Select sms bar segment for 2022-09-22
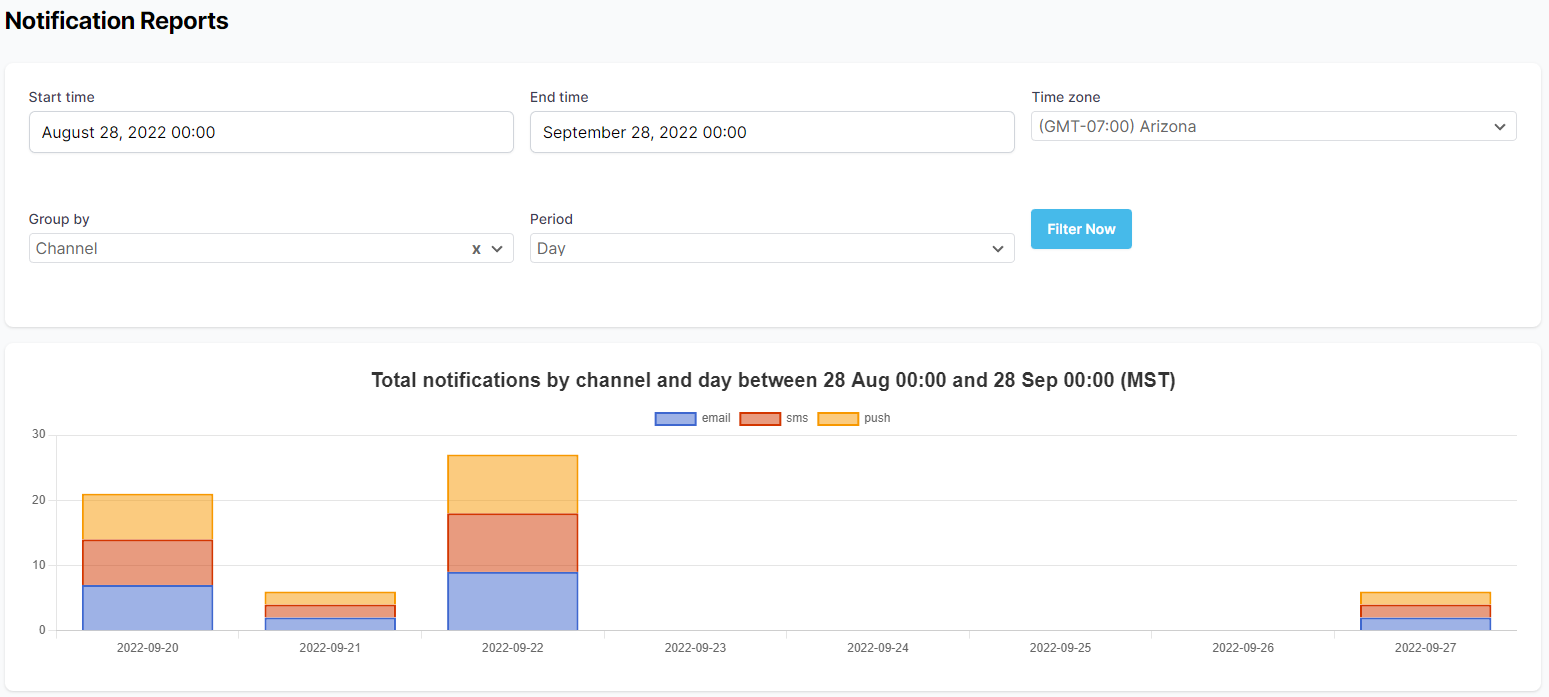Screen dimensions: 1549x697 [x=512, y=543]
